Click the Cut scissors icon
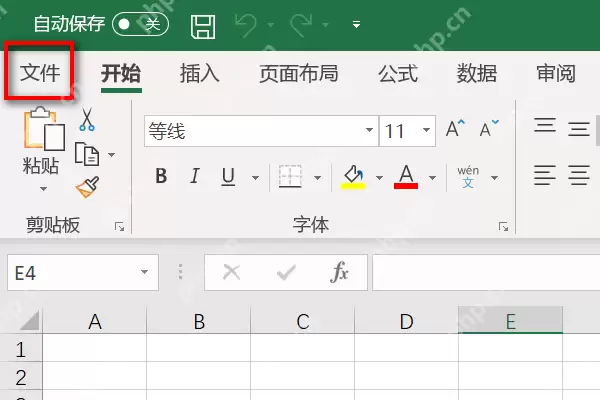 pyautogui.click(x=87, y=119)
